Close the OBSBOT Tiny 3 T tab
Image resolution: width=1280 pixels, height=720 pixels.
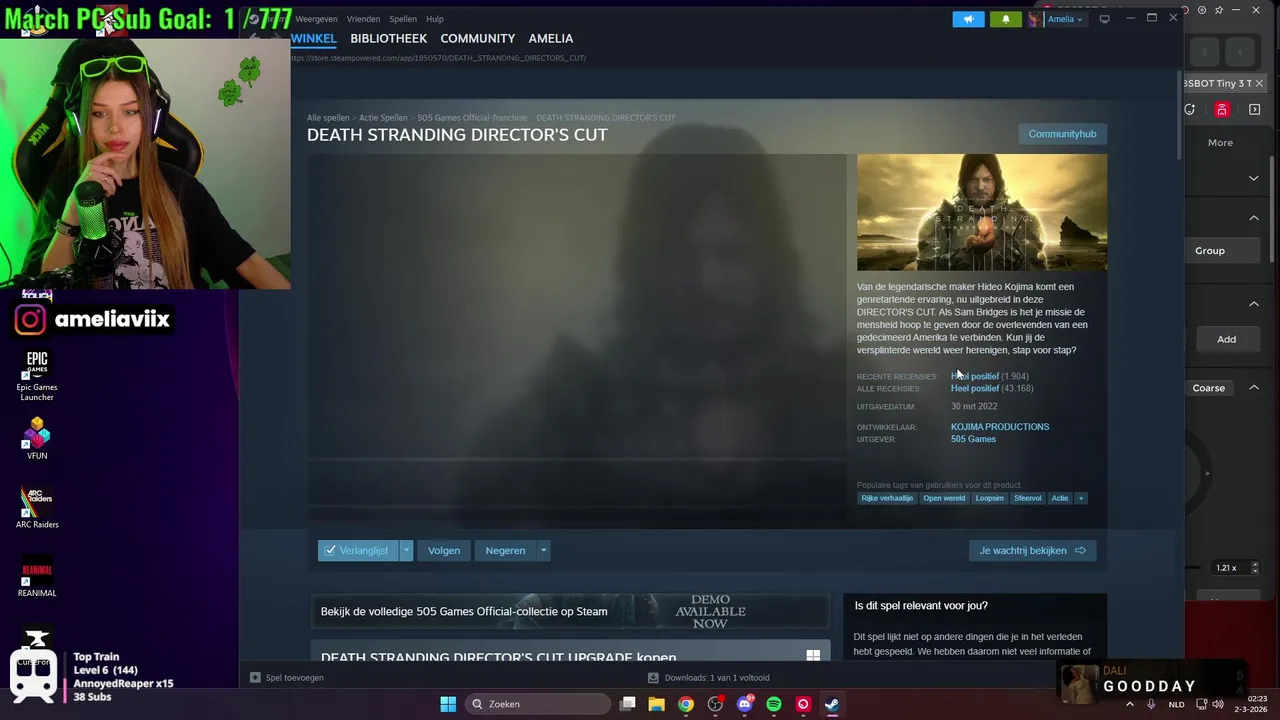tap(1259, 83)
